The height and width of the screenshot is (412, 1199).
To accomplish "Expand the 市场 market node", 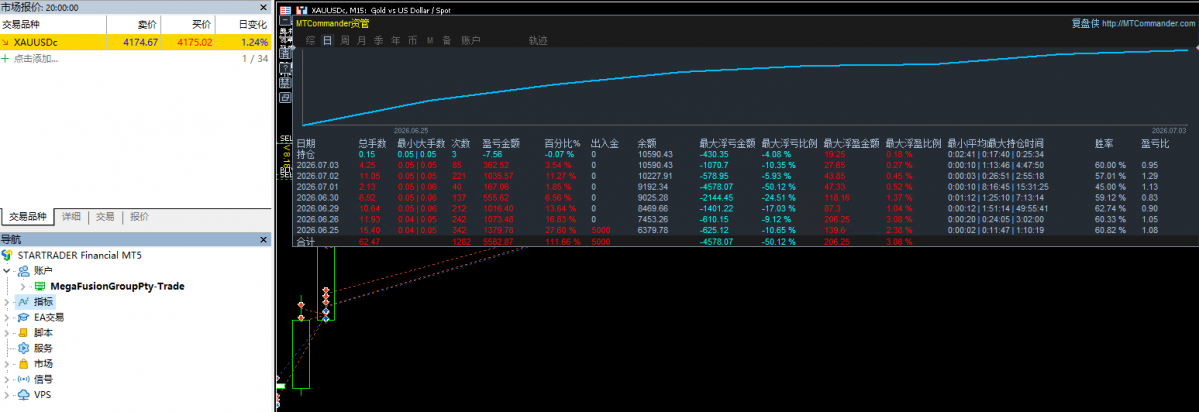I will (7, 364).
